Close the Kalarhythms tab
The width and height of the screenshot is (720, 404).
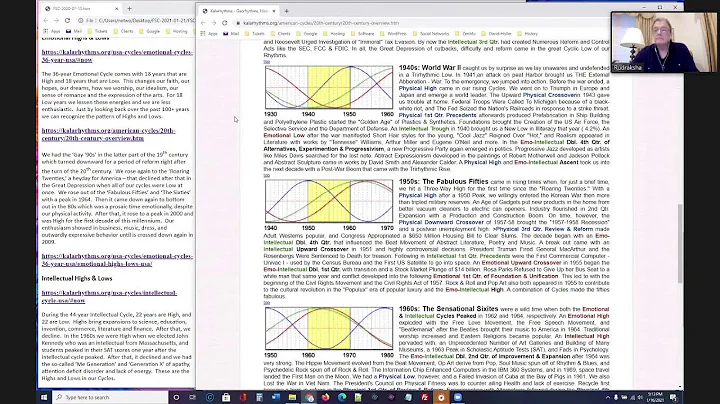click(x=274, y=11)
